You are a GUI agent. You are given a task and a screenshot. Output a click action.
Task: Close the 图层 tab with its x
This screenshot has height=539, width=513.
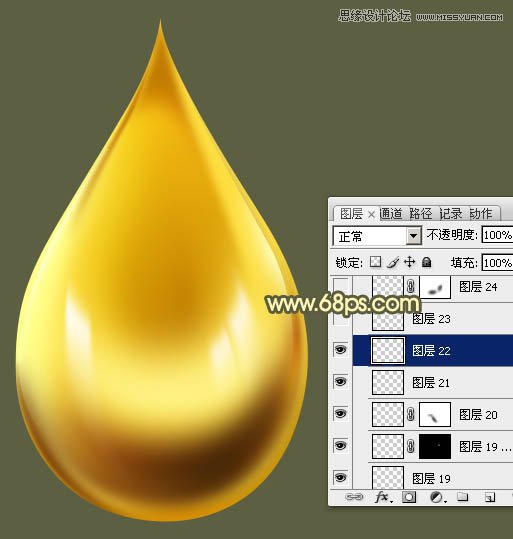click(371, 215)
